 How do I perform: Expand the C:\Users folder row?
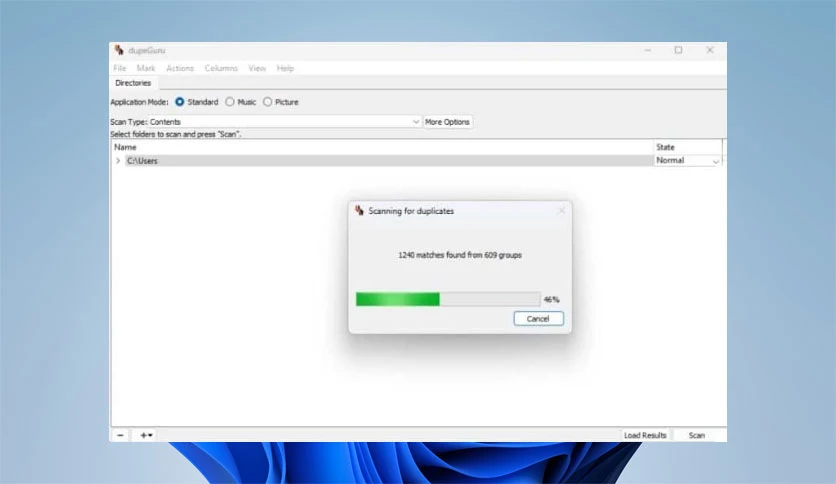(118, 160)
